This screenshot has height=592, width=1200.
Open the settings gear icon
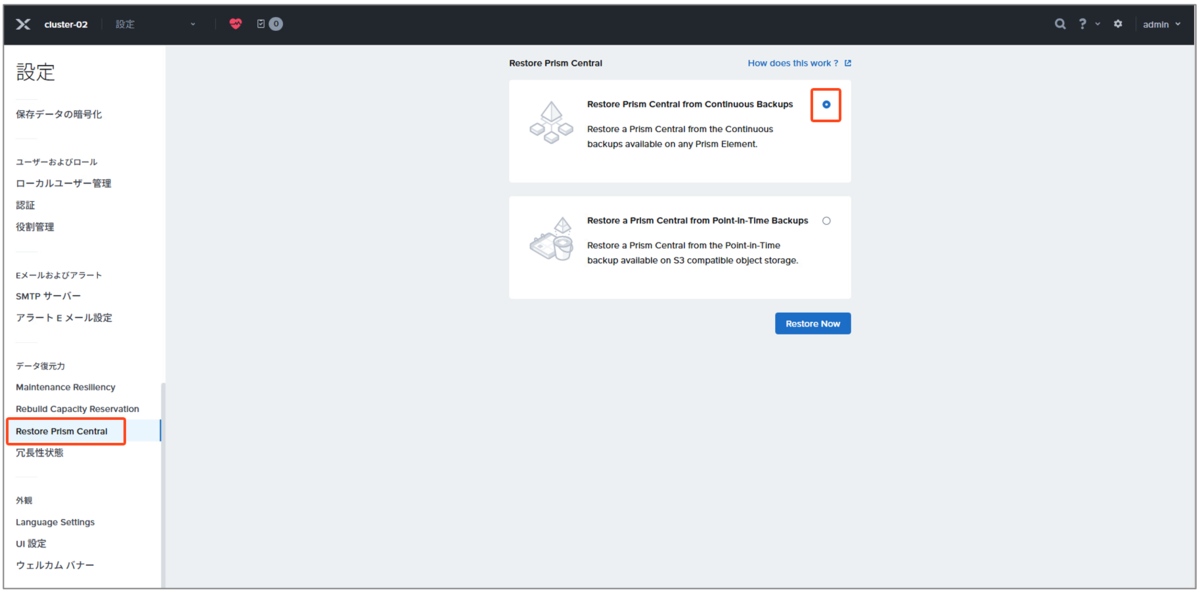coord(1118,24)
